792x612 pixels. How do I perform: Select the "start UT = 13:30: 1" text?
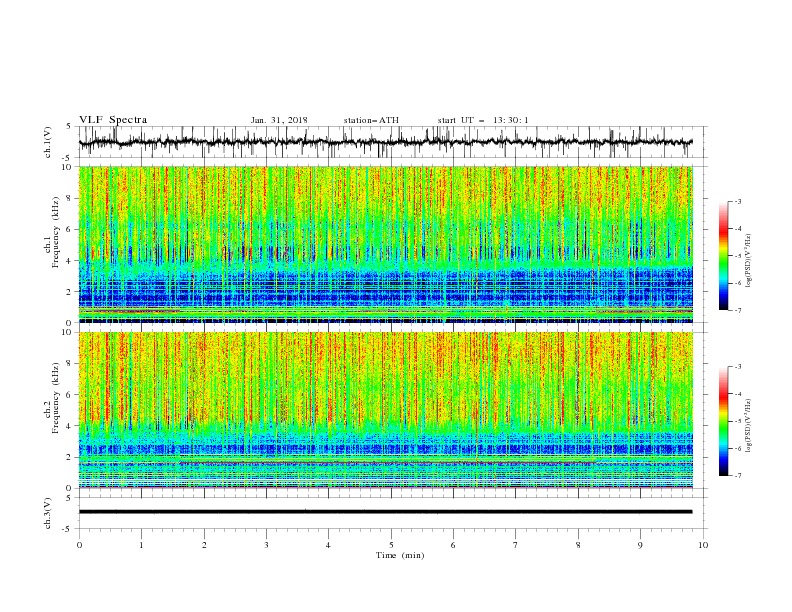(x=483, y=120)
